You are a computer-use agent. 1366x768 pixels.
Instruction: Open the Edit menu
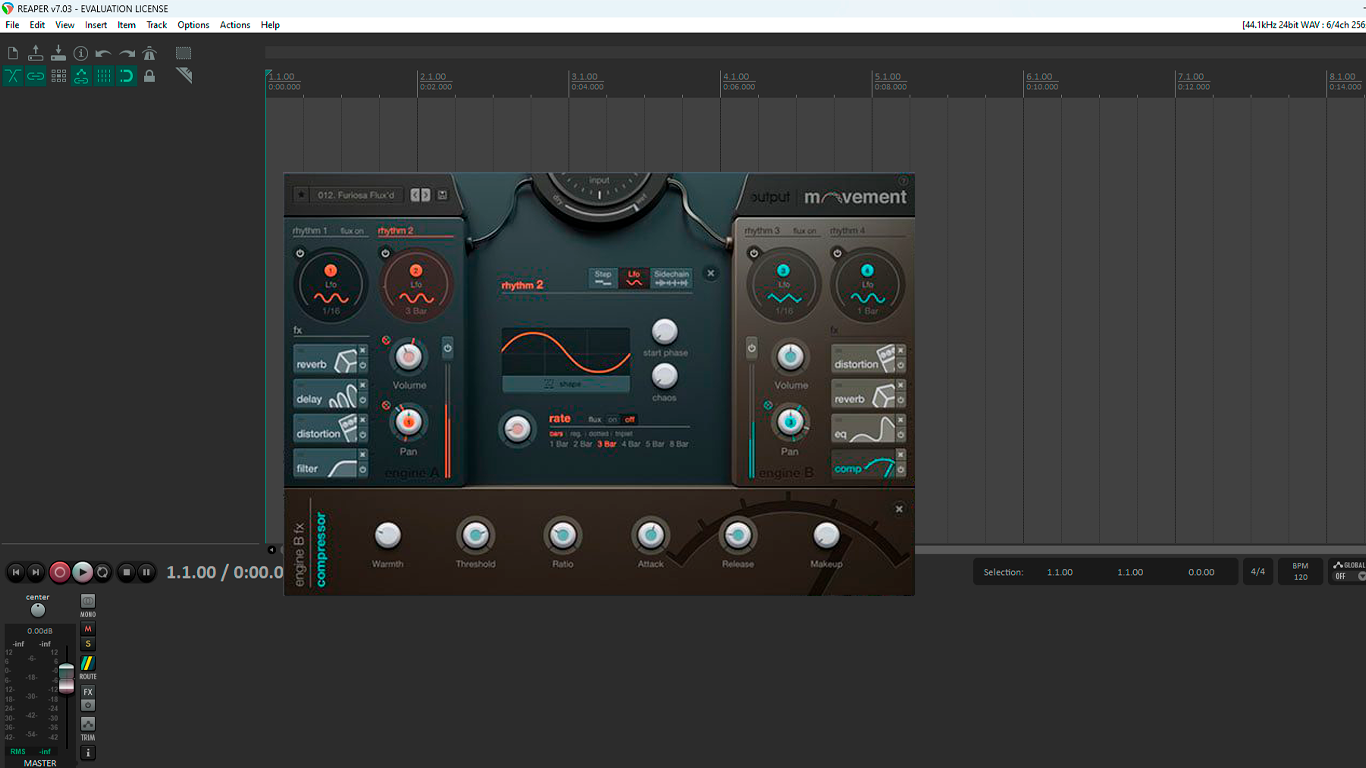coord(37,25)
